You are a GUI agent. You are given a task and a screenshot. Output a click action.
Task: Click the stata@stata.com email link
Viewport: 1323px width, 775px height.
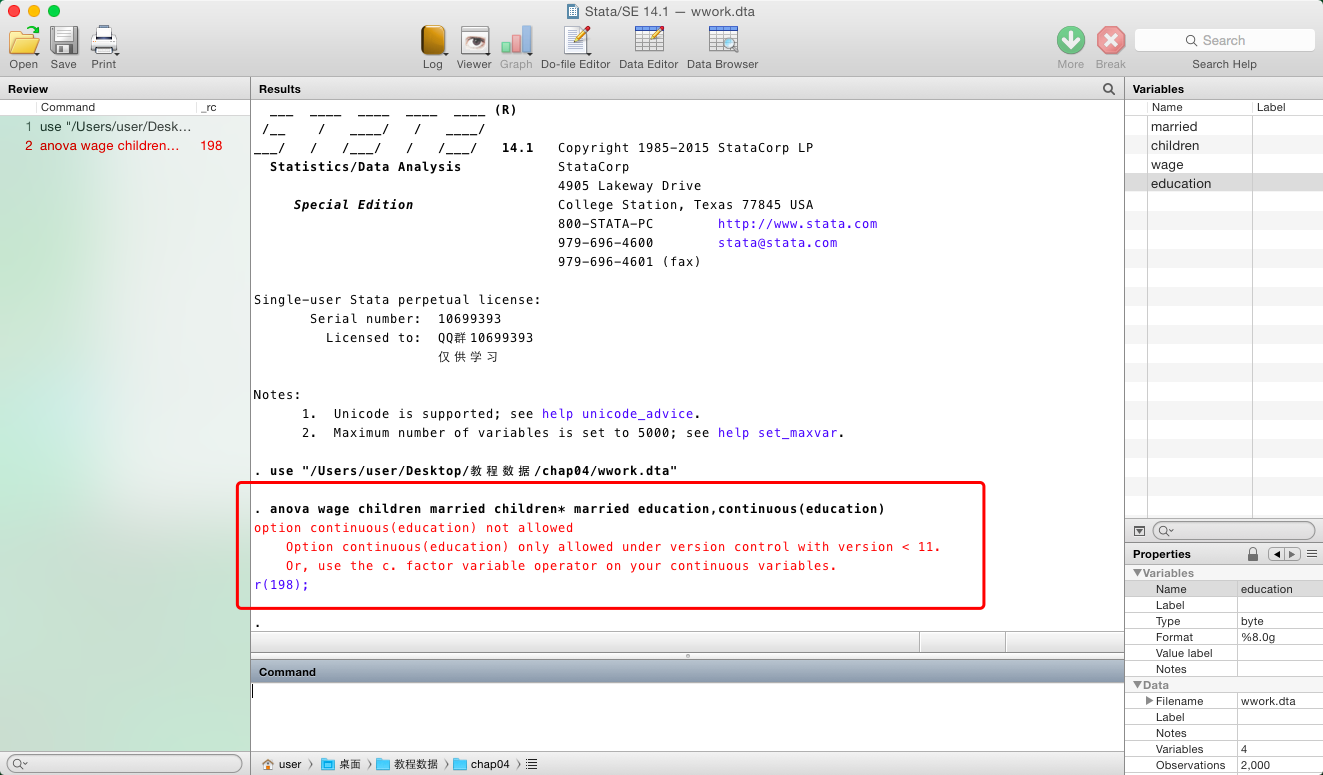777,243
